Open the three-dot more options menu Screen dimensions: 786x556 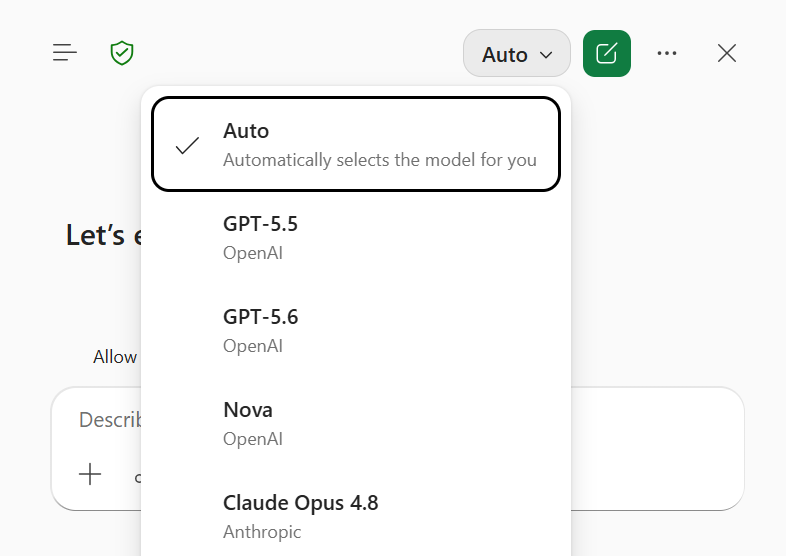[667, 53]
